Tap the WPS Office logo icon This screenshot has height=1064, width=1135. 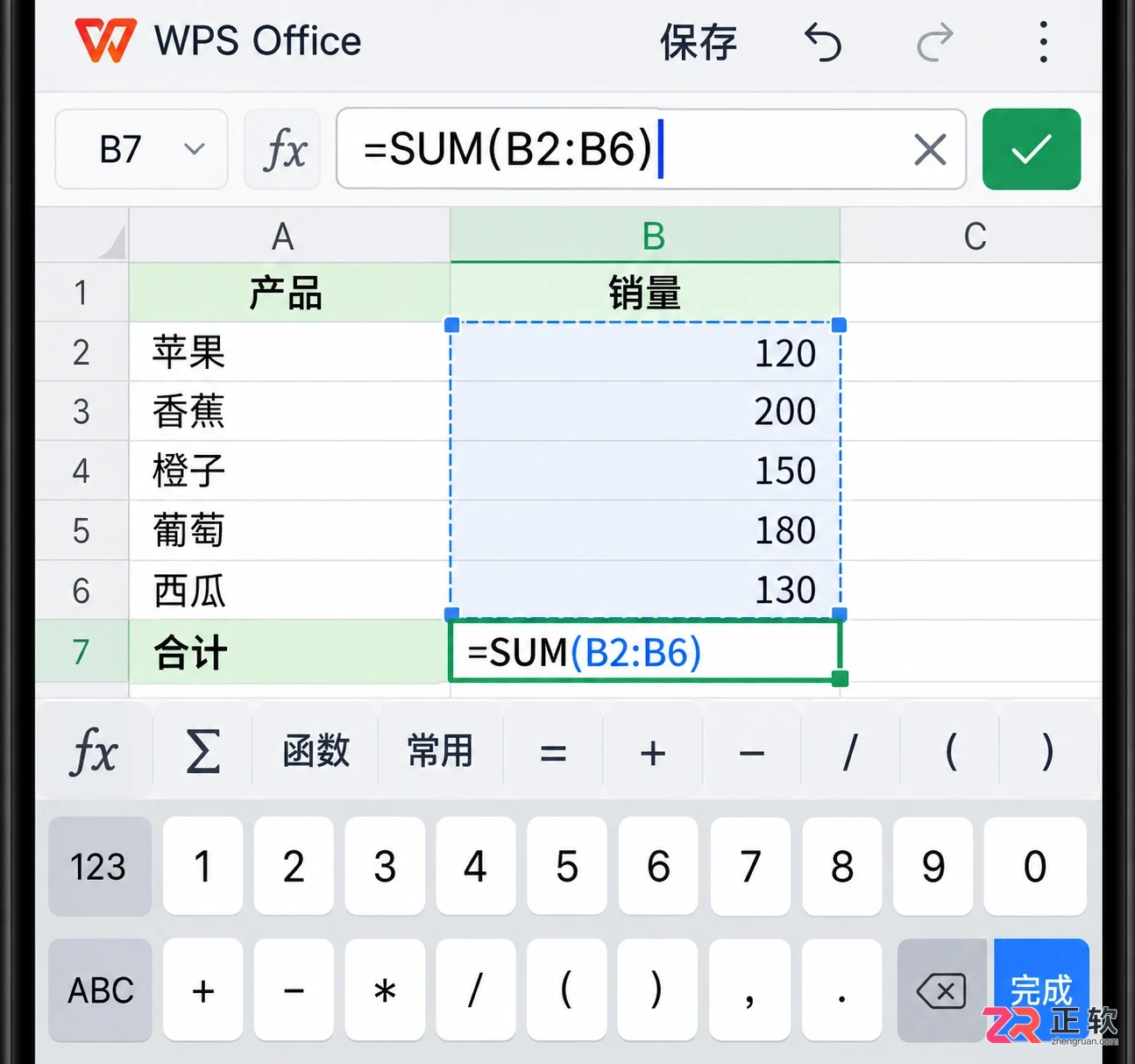click(105, 40)
